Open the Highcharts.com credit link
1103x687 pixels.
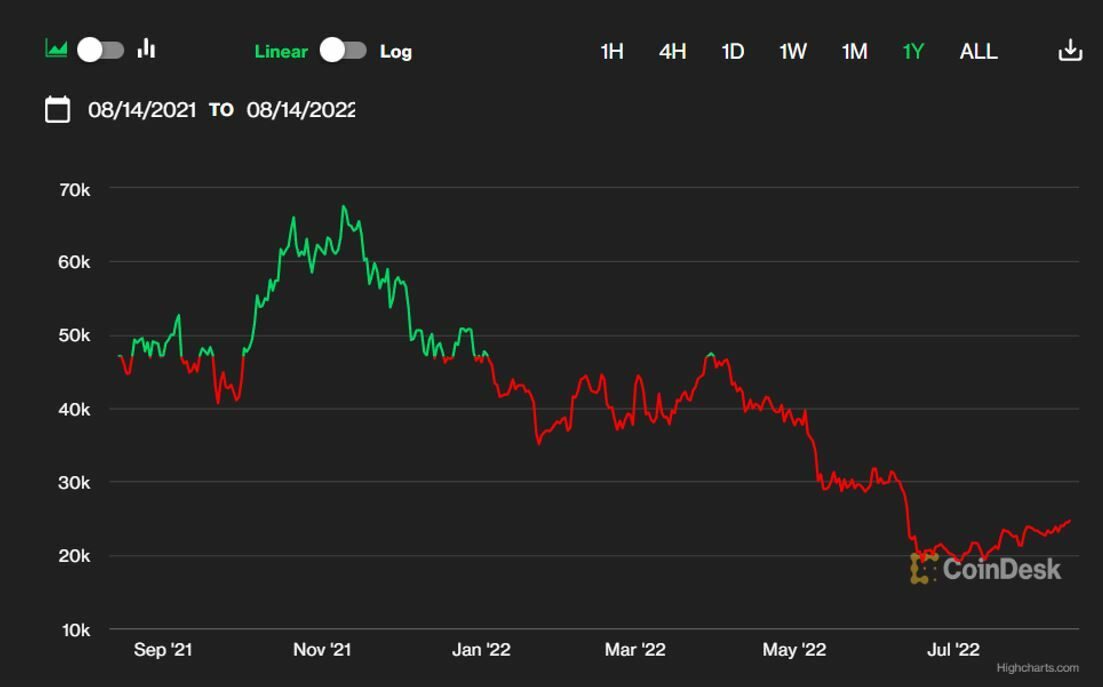[1037, 667]
